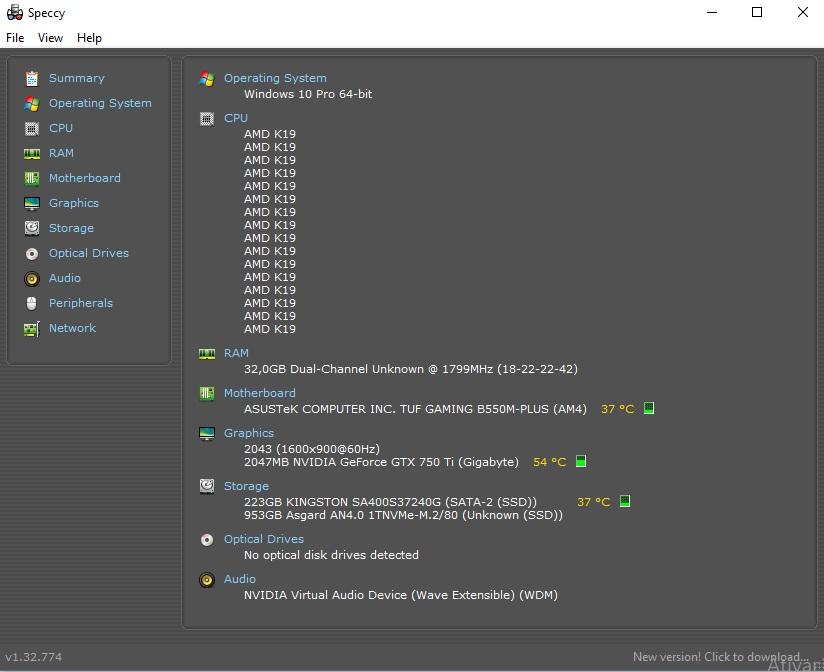
Task: Open Optical Drives from the sidebar
Action: [x=89, y=253]
